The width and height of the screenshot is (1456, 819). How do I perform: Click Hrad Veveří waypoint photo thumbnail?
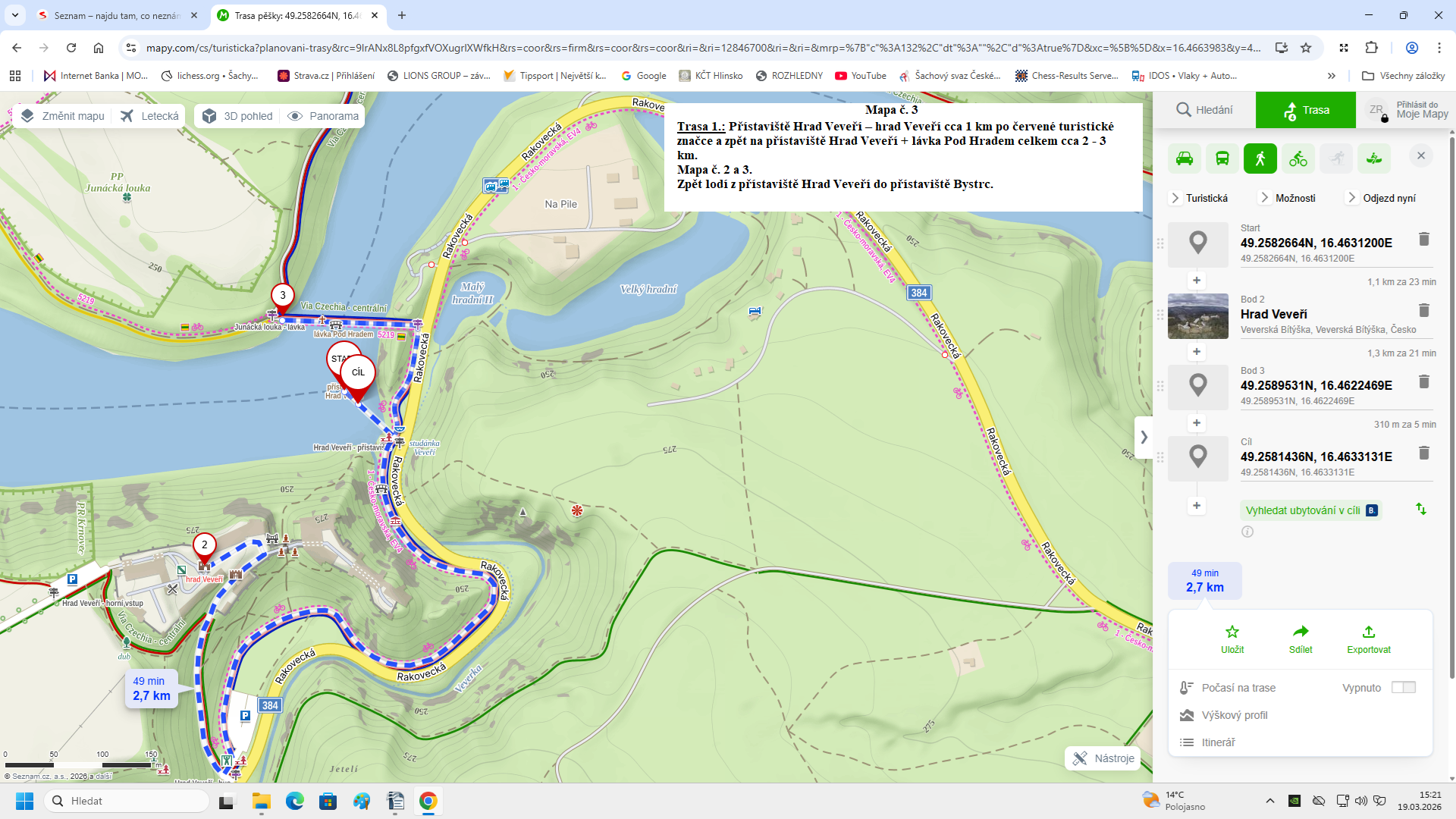click(1197, 315)
